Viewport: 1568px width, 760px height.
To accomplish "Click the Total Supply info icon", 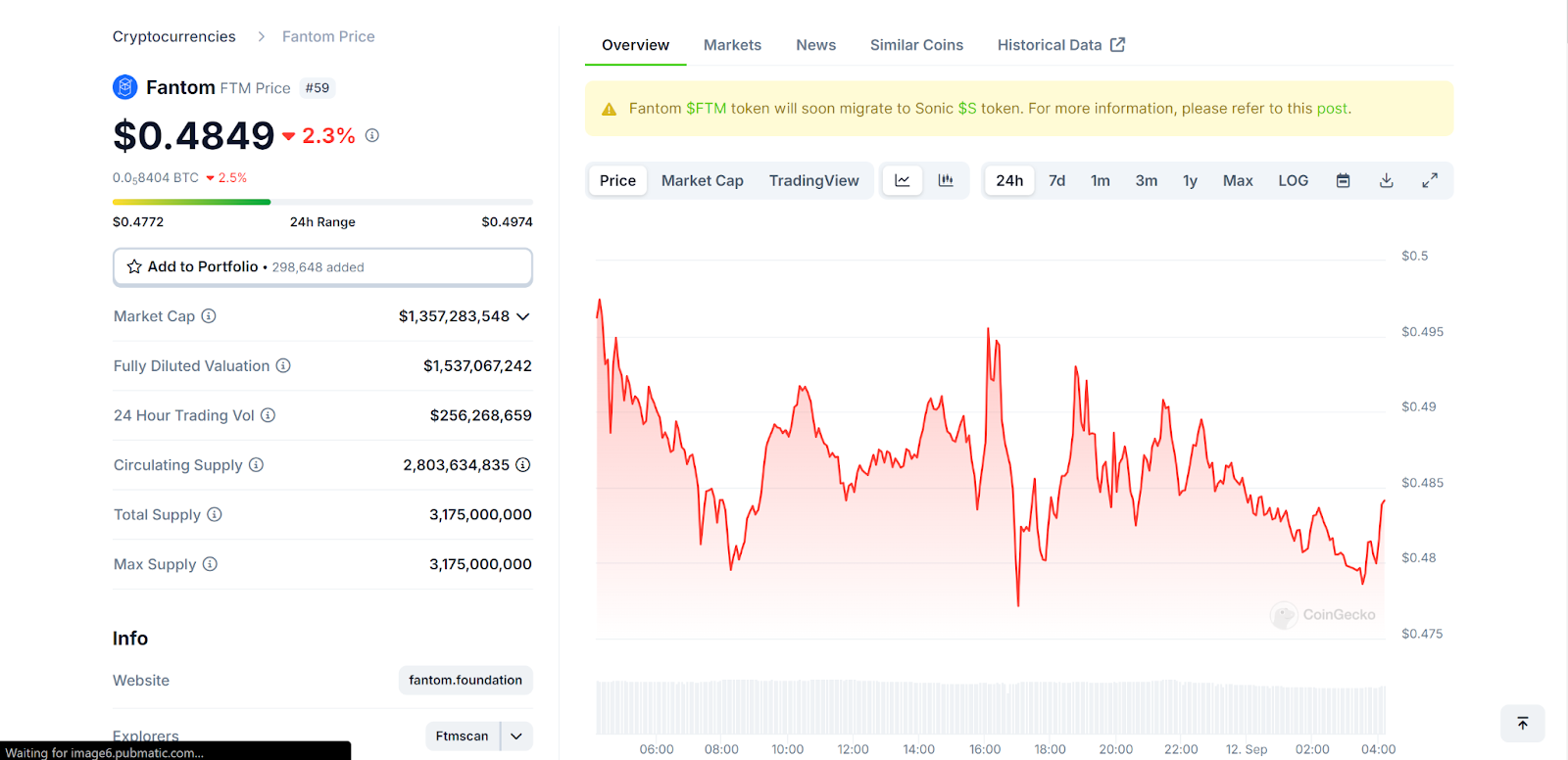I will click(x=215, y=514).
